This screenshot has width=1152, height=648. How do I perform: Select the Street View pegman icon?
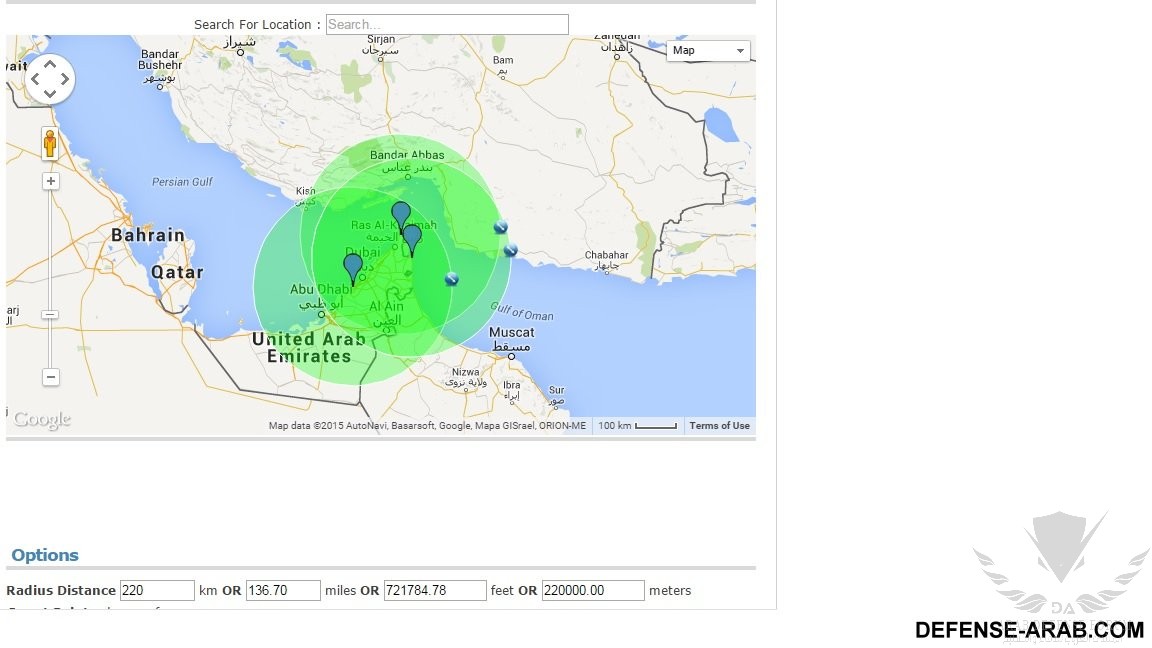pos(50,143)
